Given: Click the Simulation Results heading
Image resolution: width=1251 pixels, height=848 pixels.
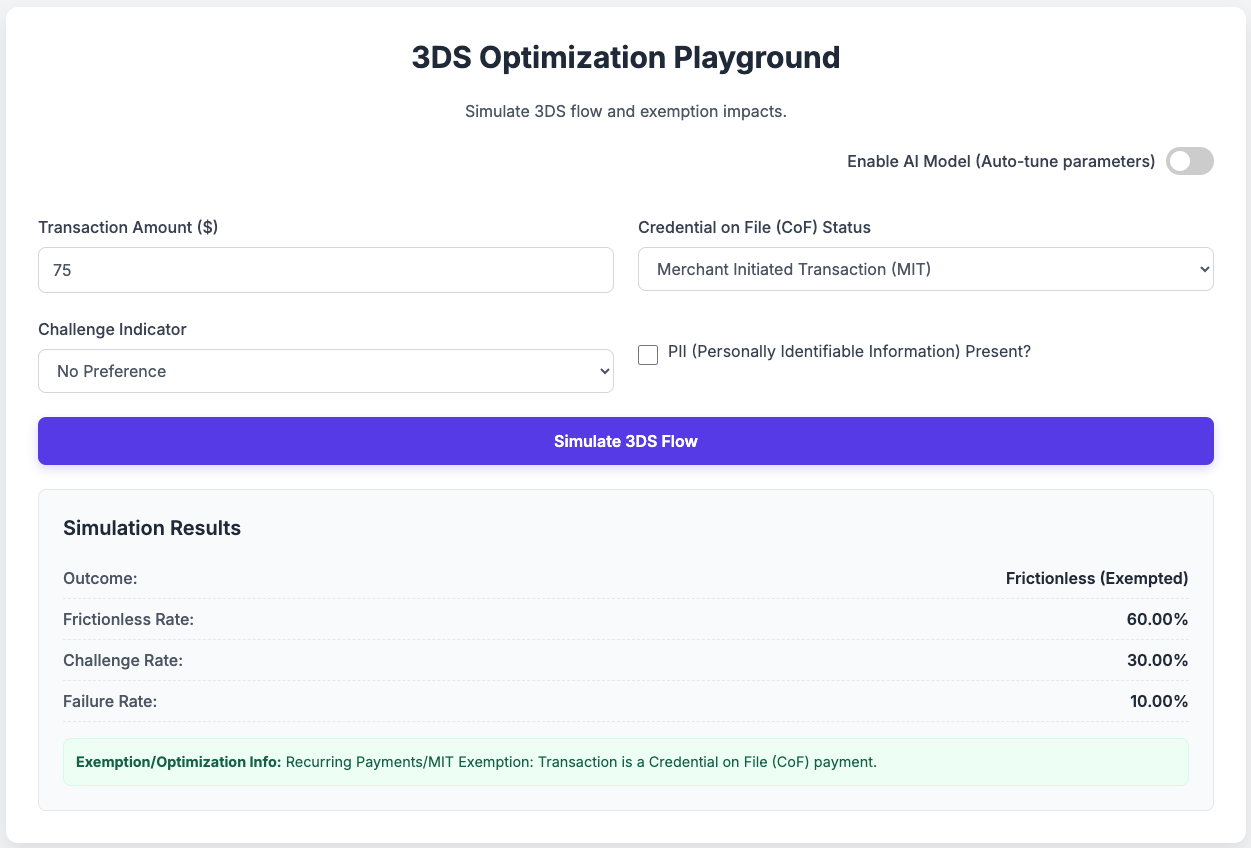Looking at the screenshot, I should 152,528.
